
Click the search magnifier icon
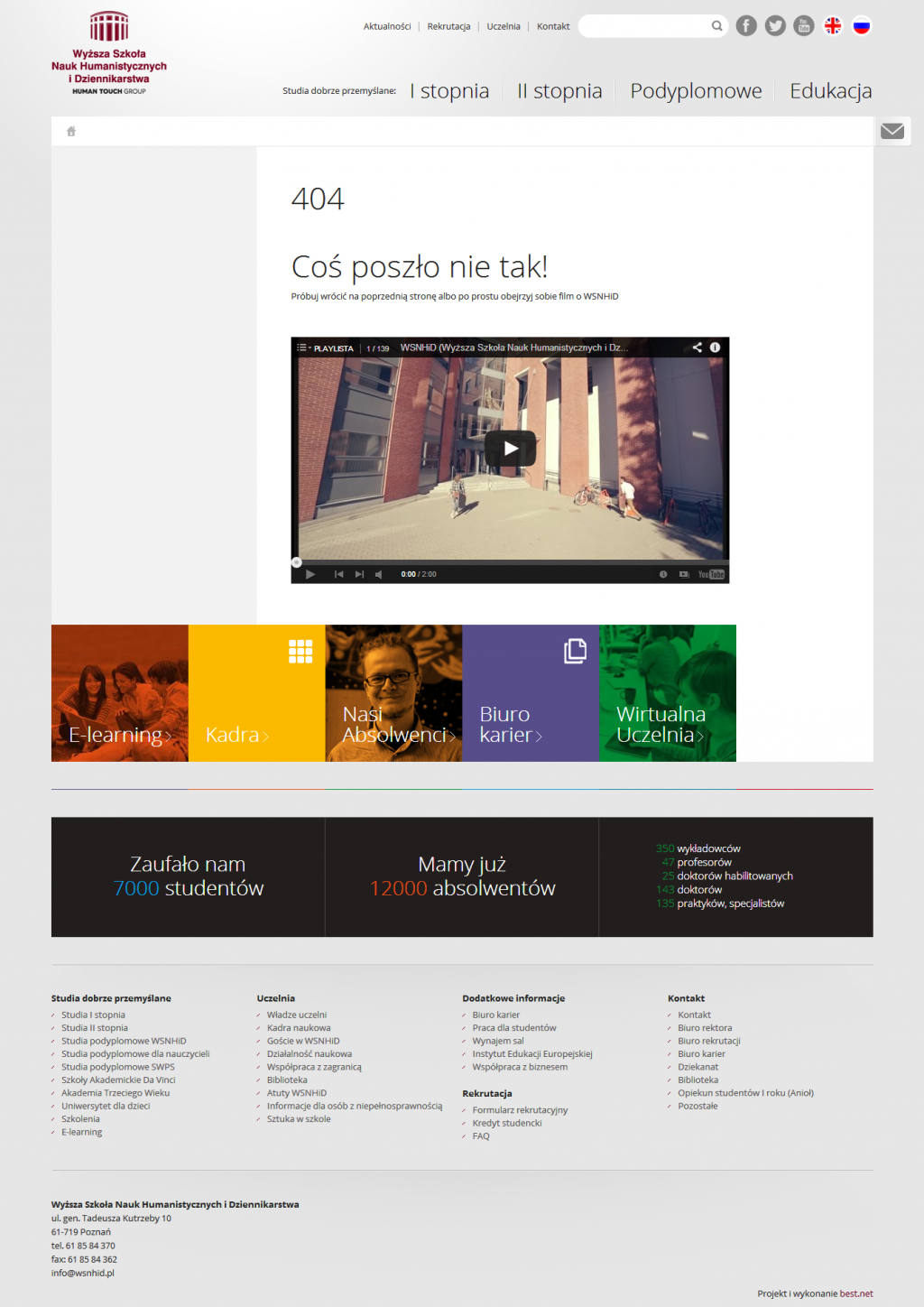click(716, 26)
